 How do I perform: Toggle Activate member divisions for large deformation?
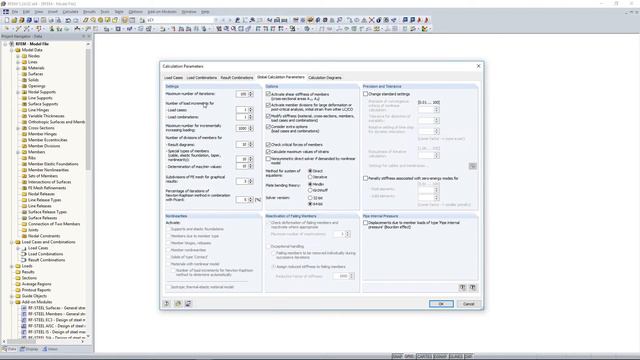point(268,105)
